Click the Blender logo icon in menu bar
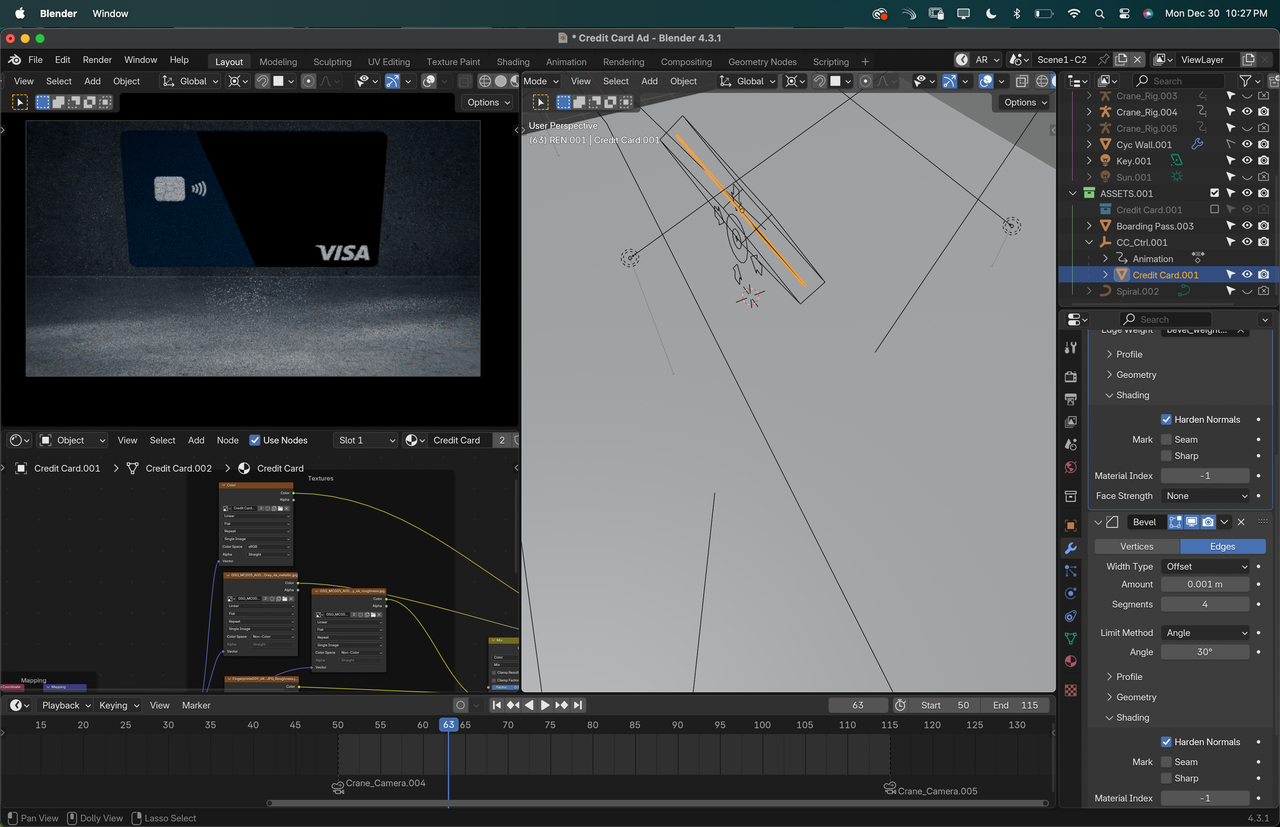The image size is (1280, 827). point(15,60)
